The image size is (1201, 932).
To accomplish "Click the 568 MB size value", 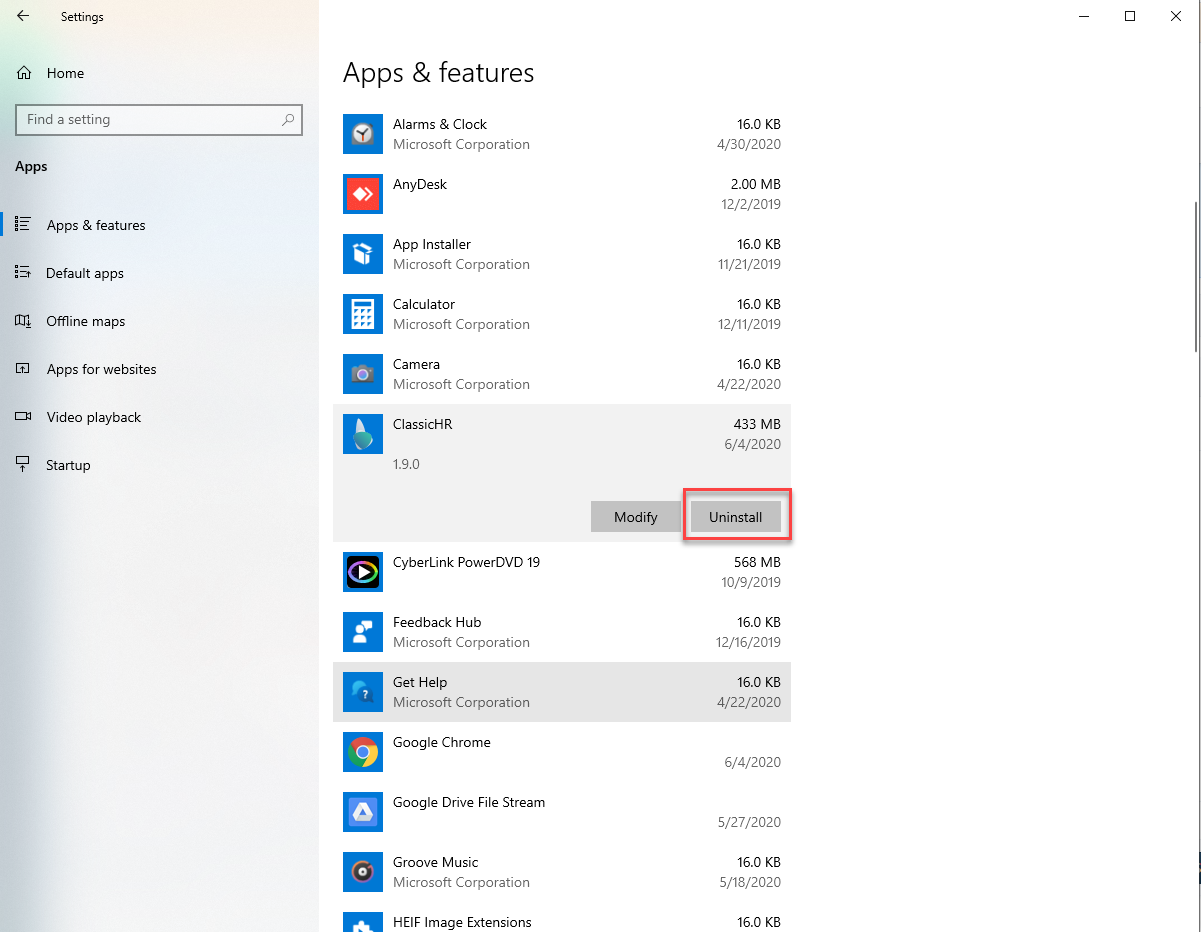I will click(757, 562).
